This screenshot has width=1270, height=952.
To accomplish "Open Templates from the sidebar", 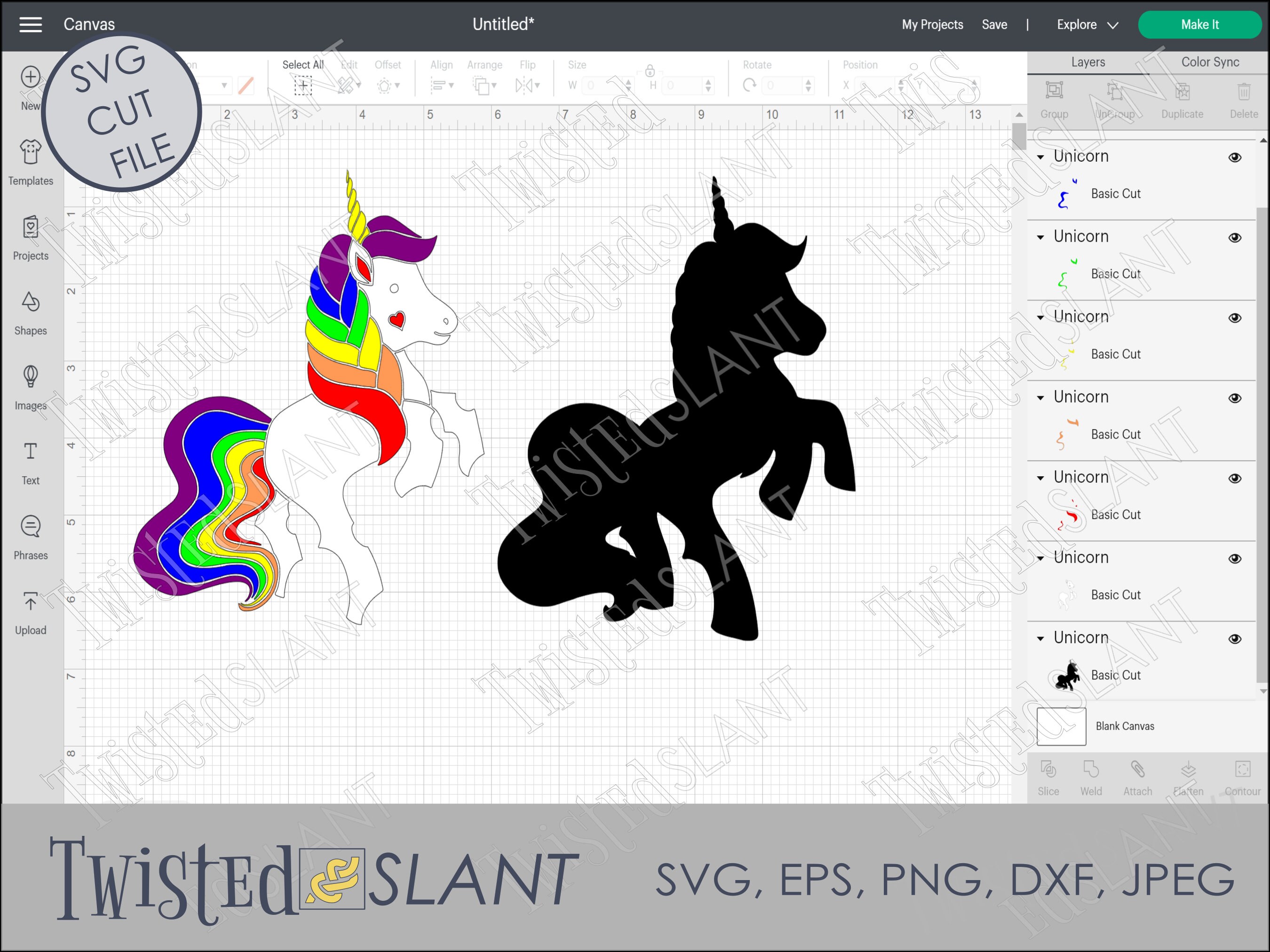I will click(x=31, y=163).
